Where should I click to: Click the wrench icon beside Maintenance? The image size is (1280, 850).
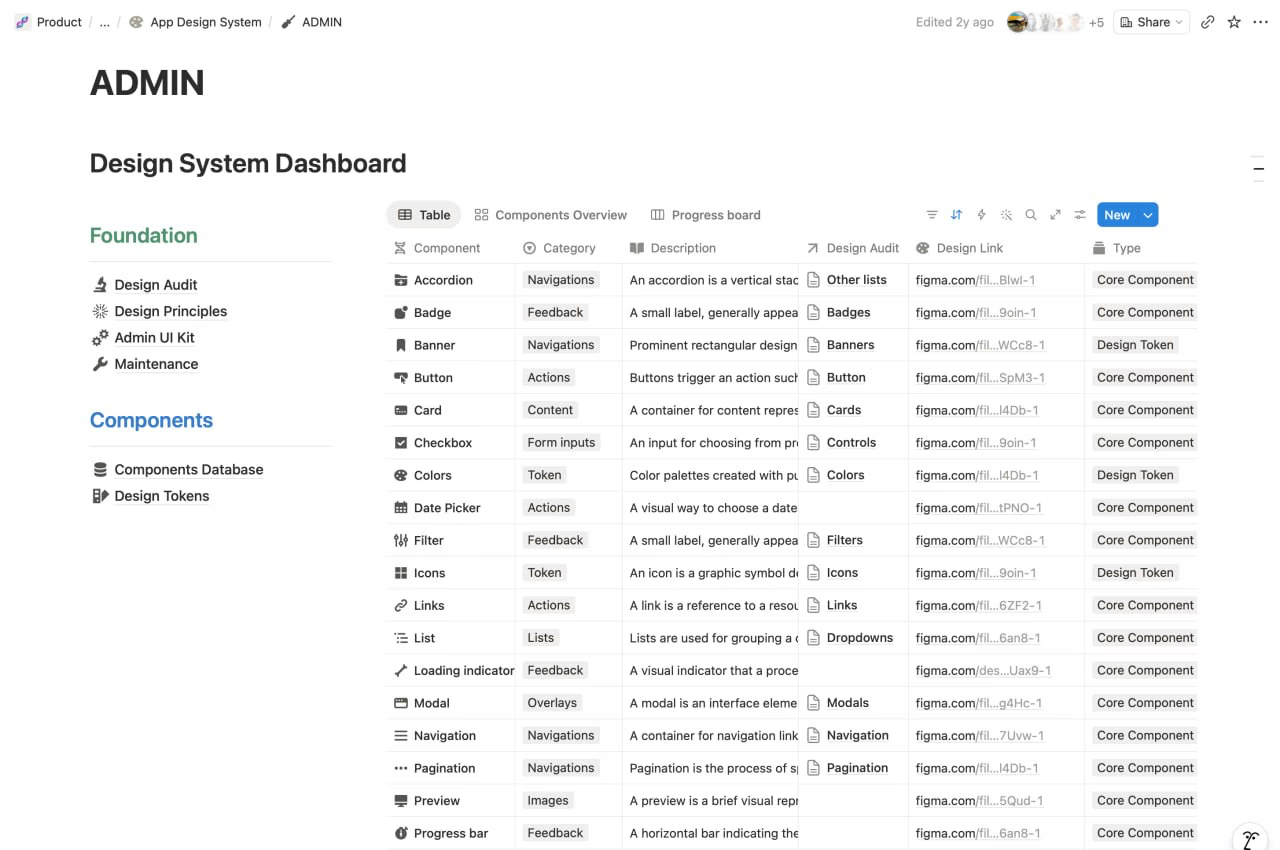point(100,364)
